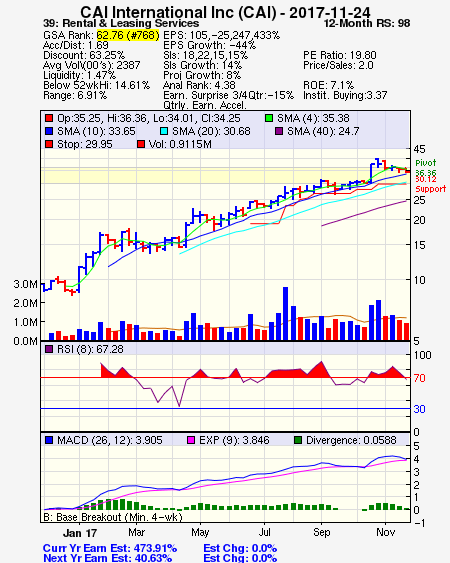Click the 'EXP (9): 3.846' readout
450x563 pixels.
234,440
